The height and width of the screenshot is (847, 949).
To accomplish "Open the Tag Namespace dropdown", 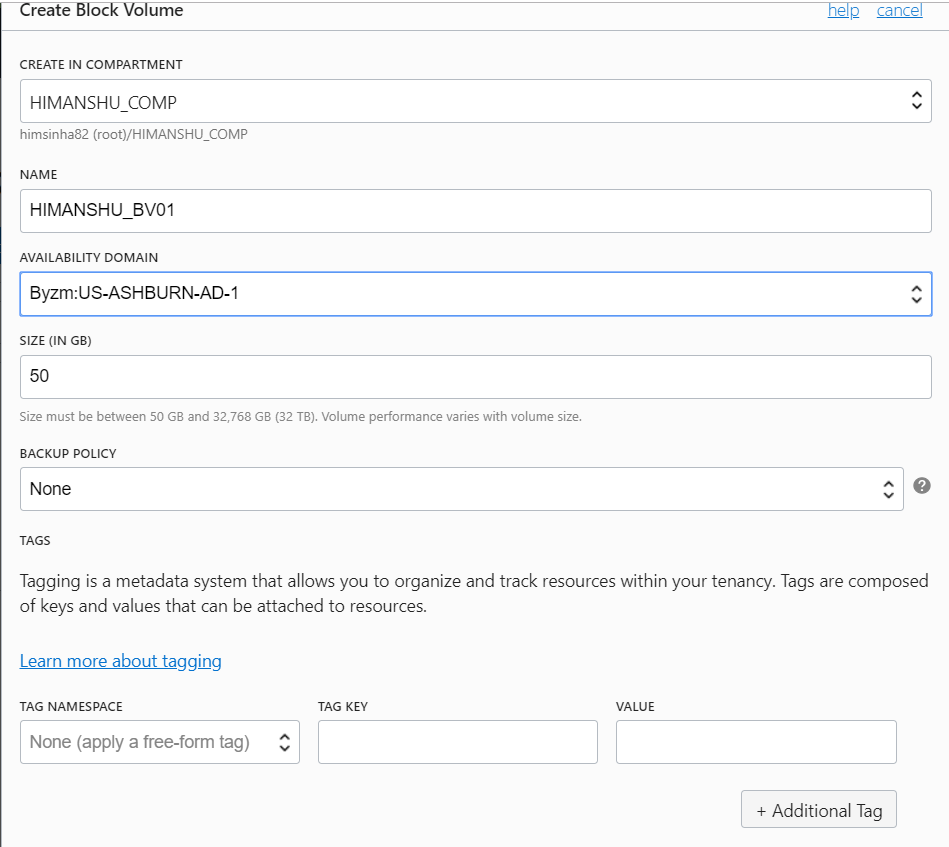I will [160, 742].
